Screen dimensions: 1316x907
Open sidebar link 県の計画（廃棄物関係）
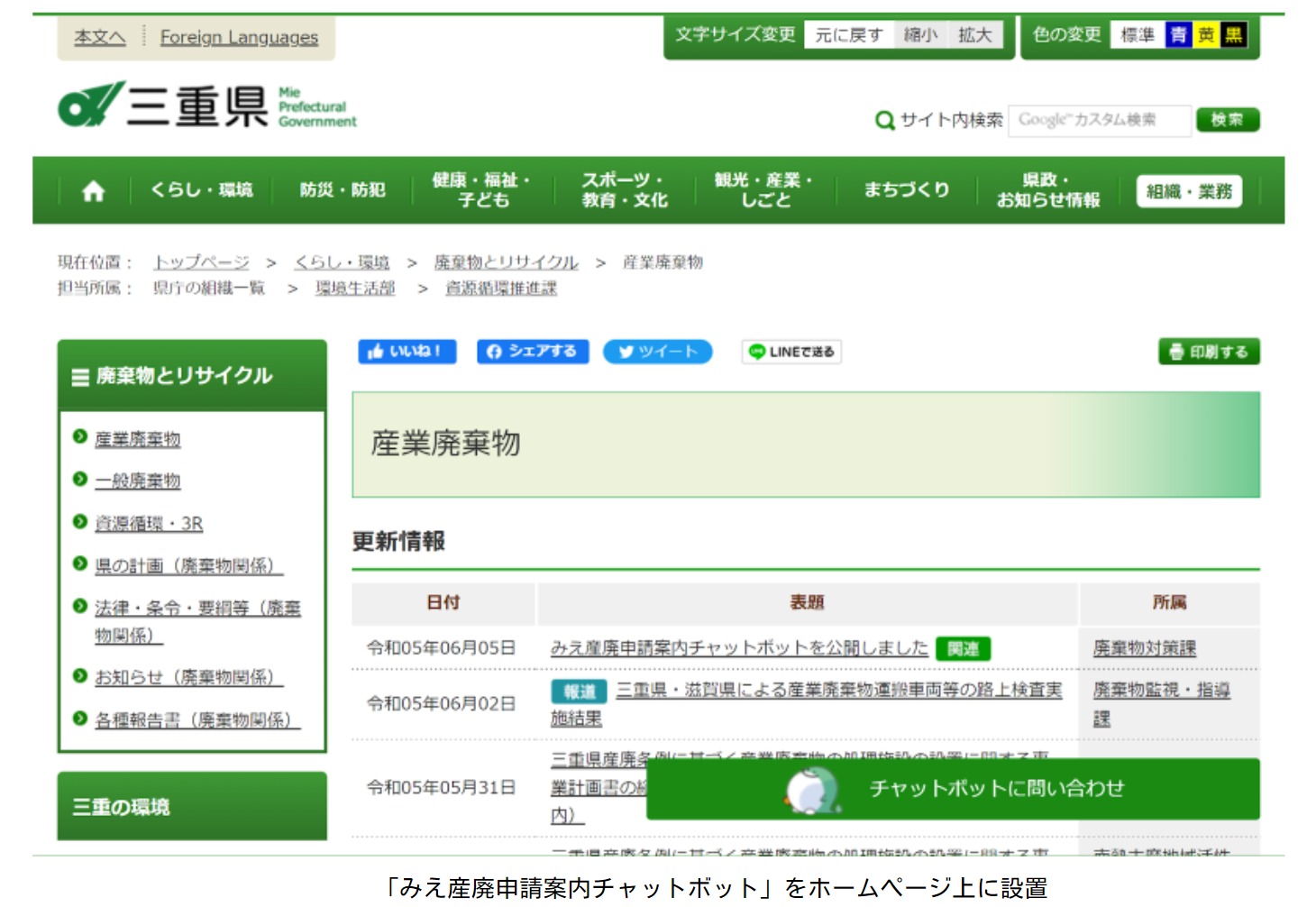[x=189, y=566]
